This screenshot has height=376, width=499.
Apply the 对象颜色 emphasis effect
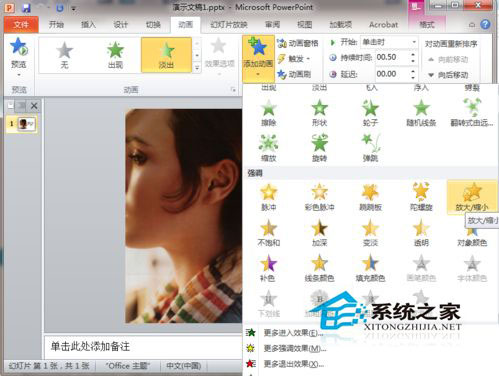pyautogui.click(x=472, y=237)
